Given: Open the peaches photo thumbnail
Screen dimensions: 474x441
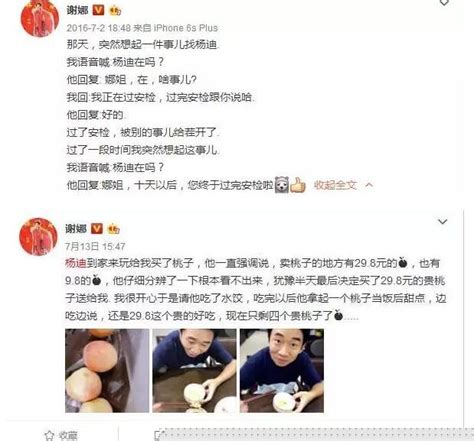Looking at the screenshot, I should (107, 371).
